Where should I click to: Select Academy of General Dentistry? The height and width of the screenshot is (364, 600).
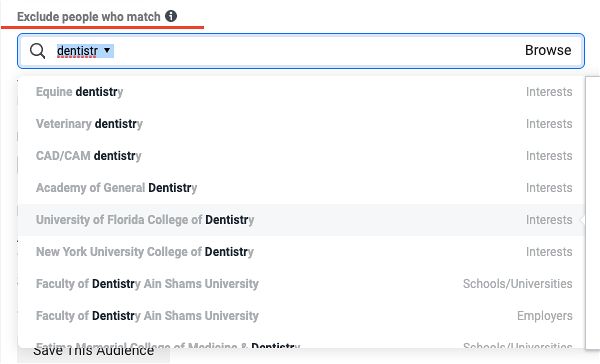coord(301,188)
